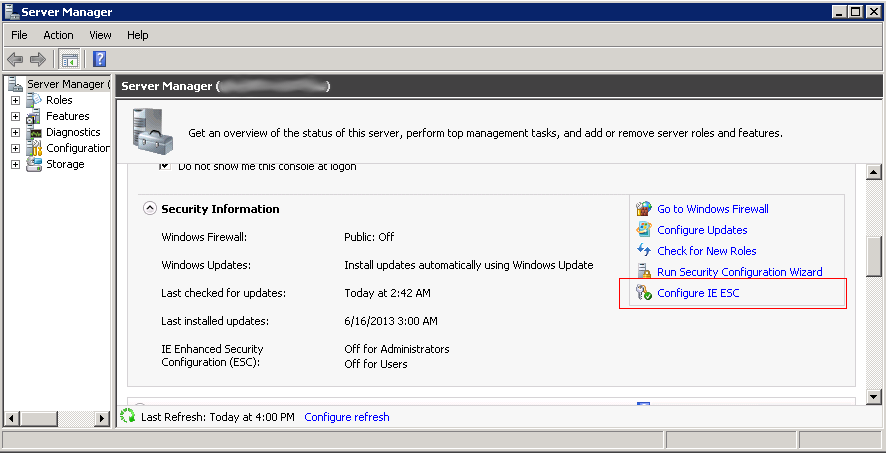Click the Configure Updates icon

pos(644,230)
